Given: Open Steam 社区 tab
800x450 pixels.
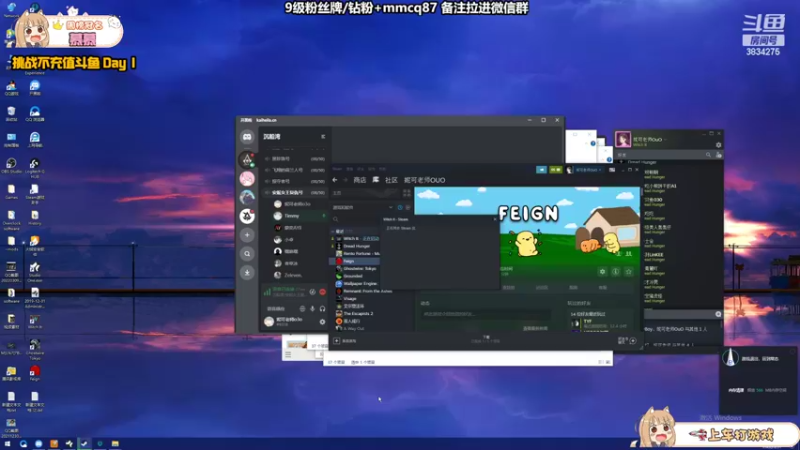Looking at the screenshot, I should 391,180.
